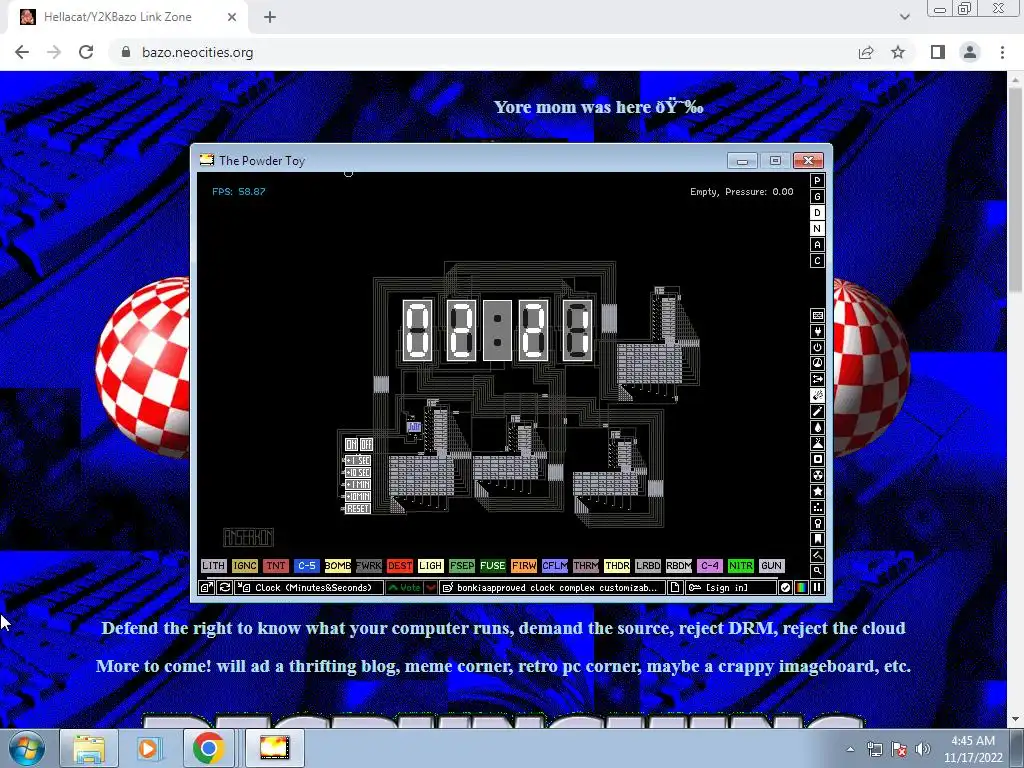Open Windows Media Player from the taskbar
This screenshot has width=1024, height=768.
click(x=148, y=748)
